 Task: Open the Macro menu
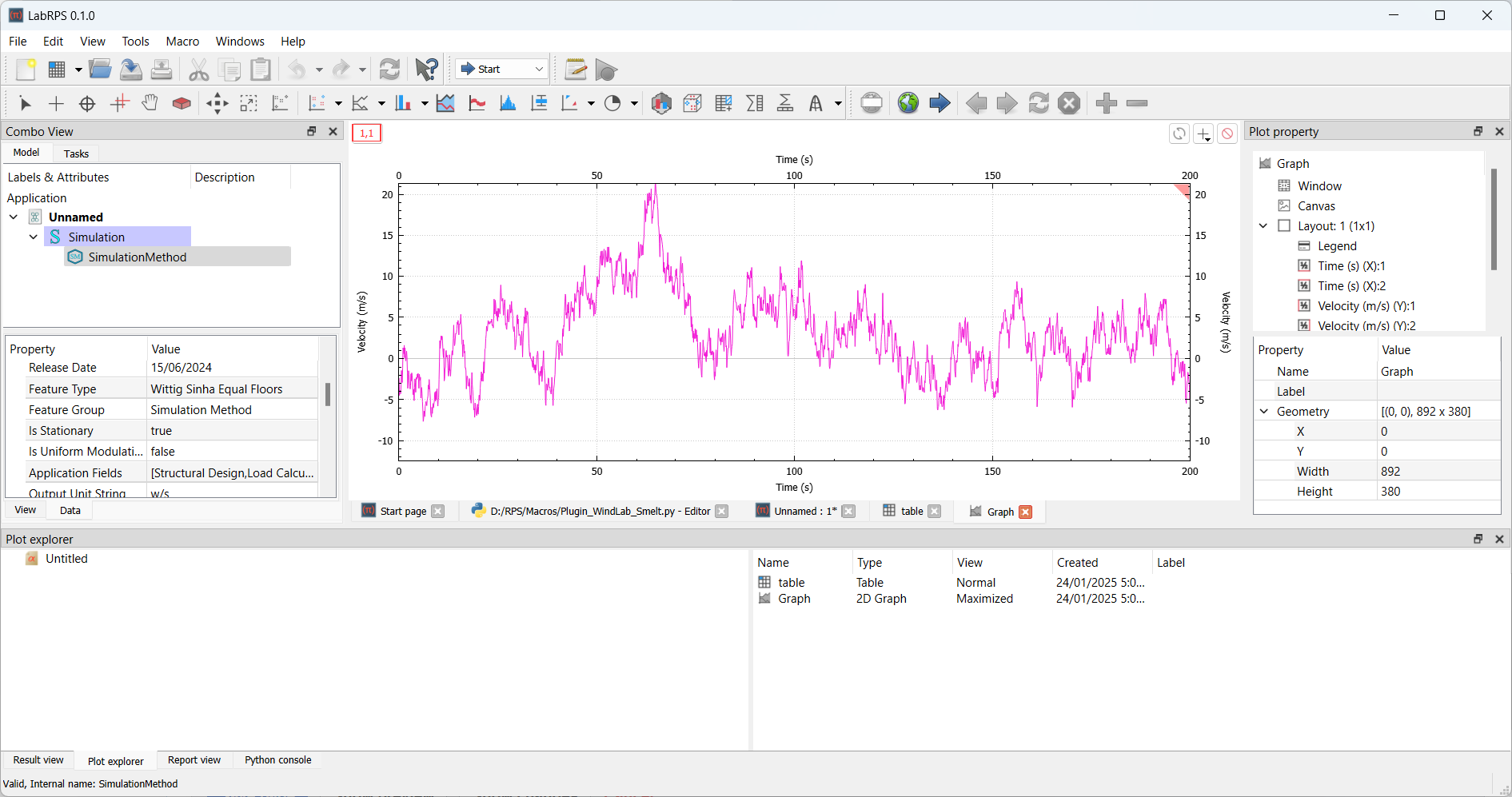tap(182, 42)
